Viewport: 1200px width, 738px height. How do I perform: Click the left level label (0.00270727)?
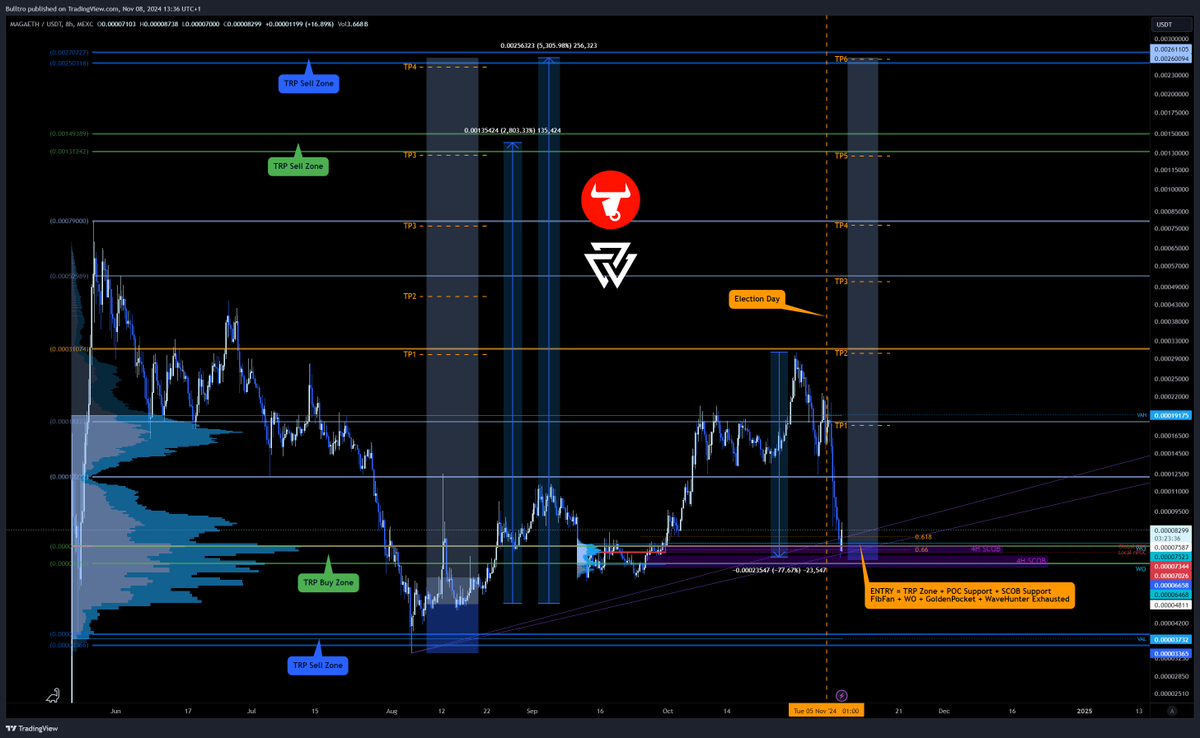[69, 51]
